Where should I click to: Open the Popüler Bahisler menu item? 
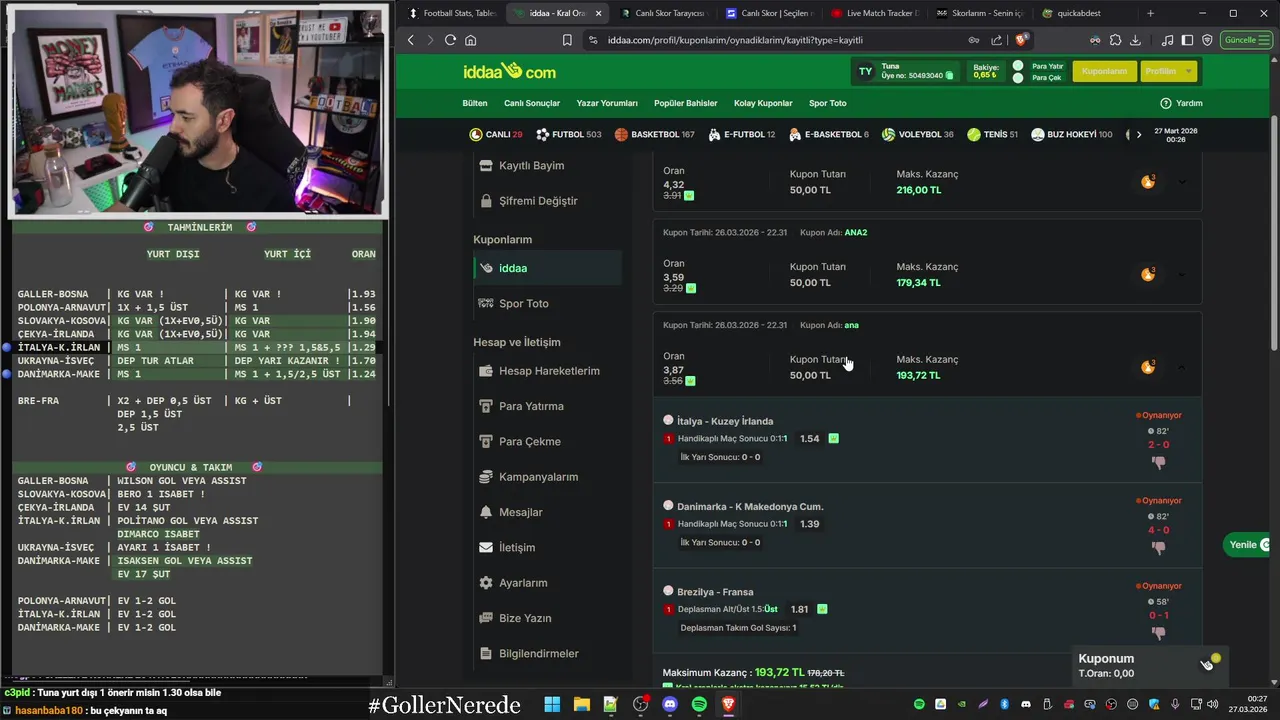click(686, 103)
